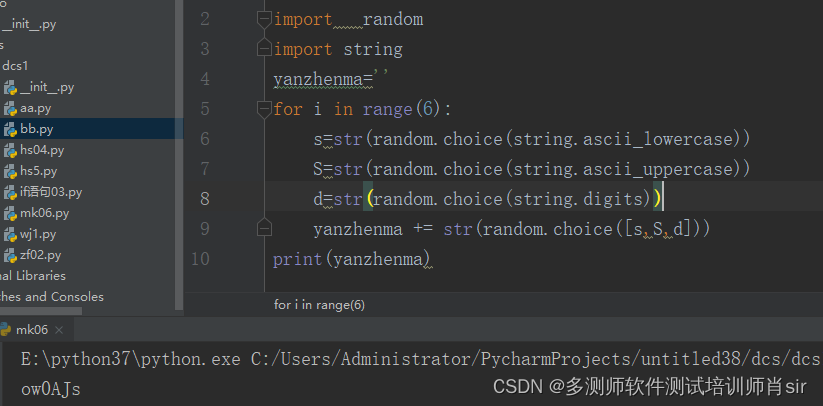Toggle the fold end marker on line 9

pos(264,228)
